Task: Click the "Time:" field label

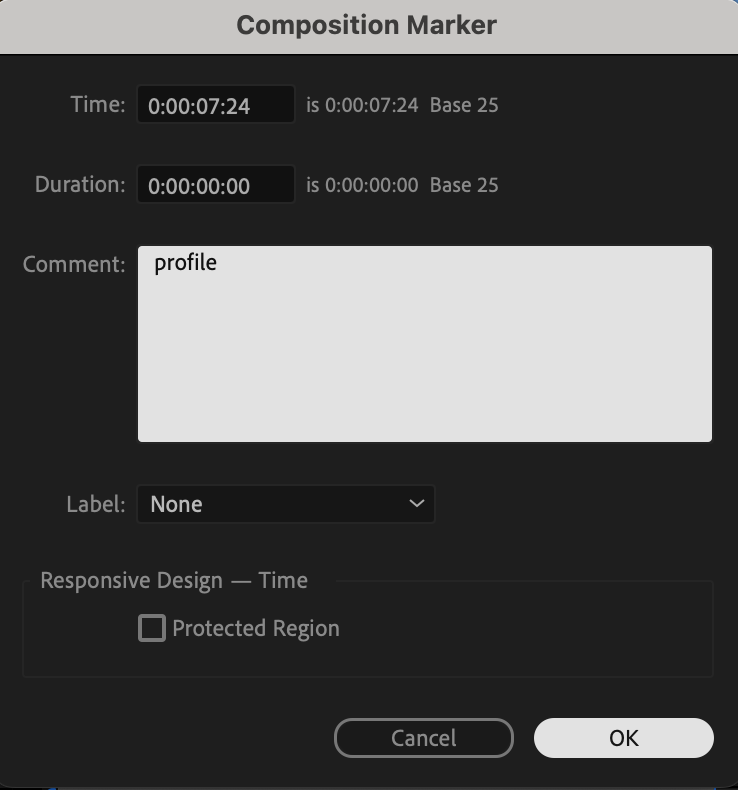Action: 98,104
